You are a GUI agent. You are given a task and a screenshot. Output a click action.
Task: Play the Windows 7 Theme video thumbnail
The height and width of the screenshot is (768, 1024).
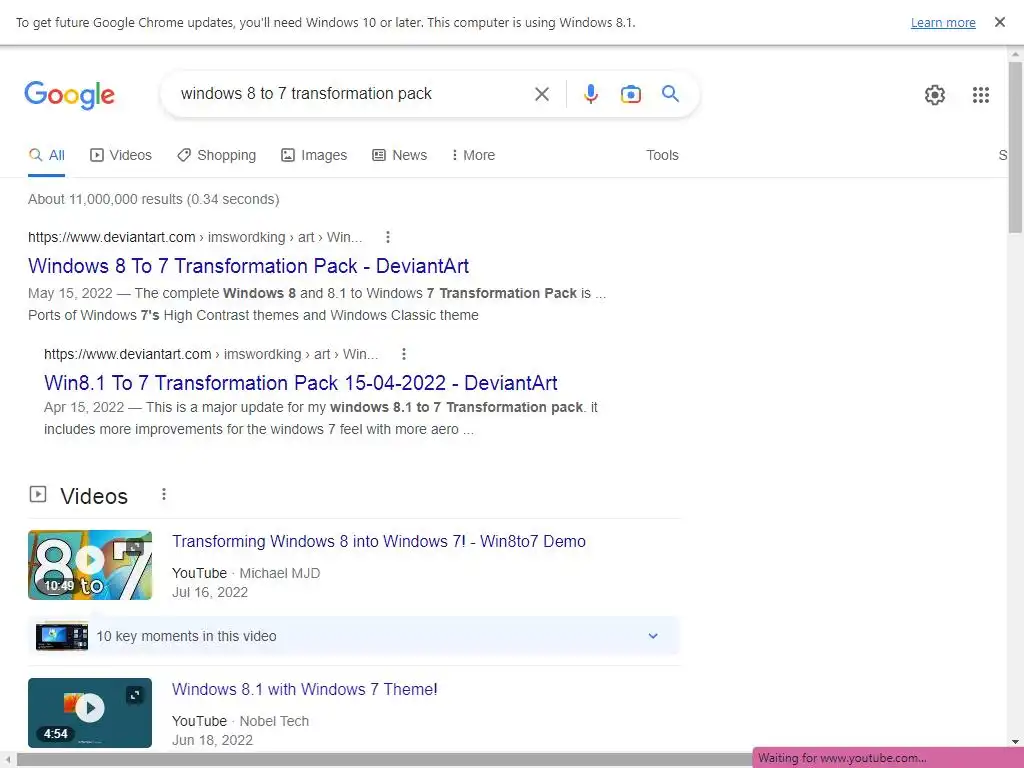tap(90, 712)
